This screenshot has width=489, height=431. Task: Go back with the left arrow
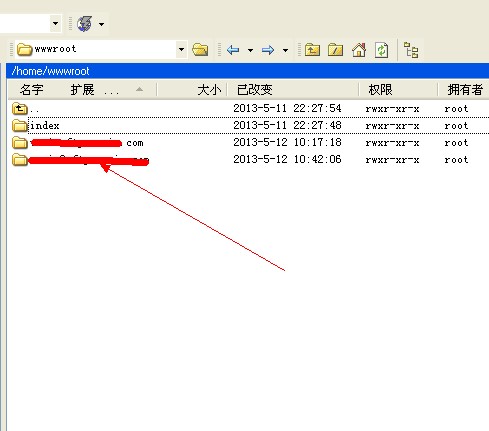[x=233, y=50]
